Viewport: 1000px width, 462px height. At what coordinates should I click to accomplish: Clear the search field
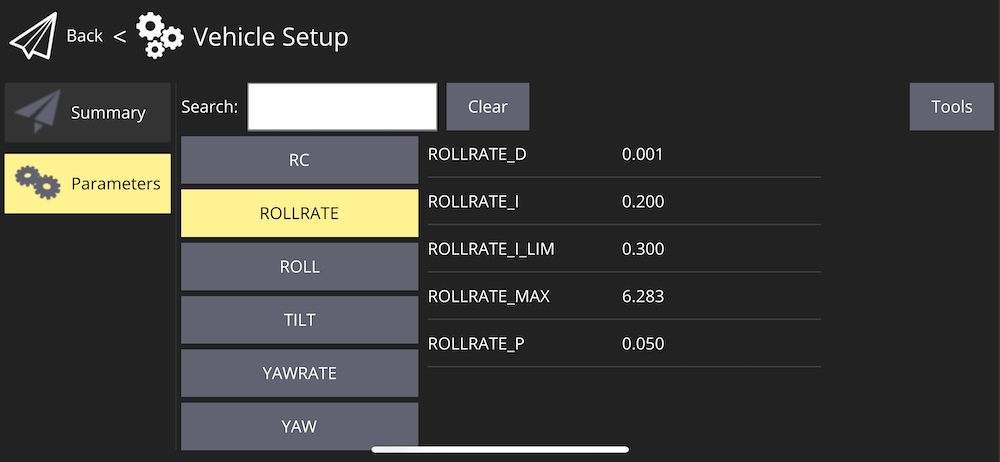[x=487, y=107]
